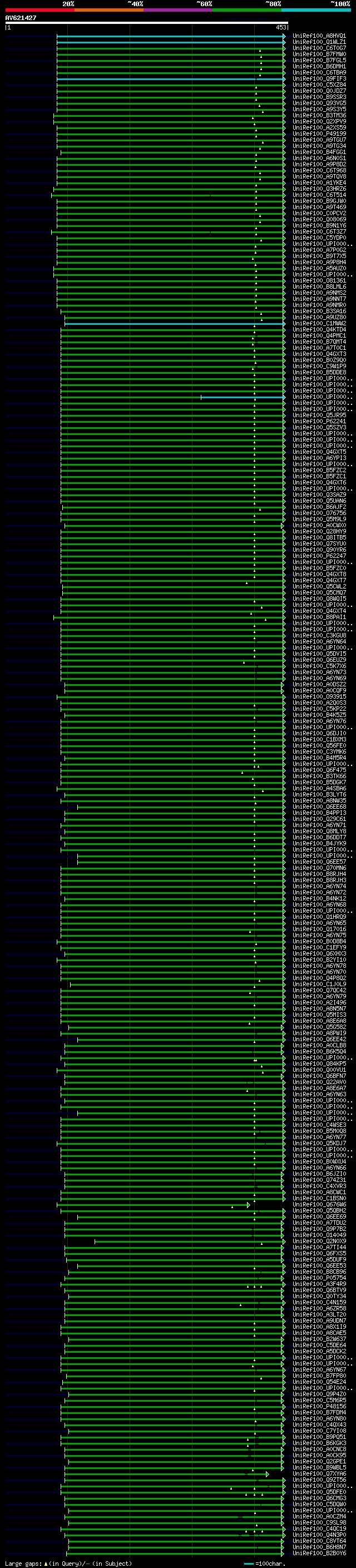Click the green alignment bar of UniRef100_B2B0Y6
356x1568 pixels.
coord(176,1554)
